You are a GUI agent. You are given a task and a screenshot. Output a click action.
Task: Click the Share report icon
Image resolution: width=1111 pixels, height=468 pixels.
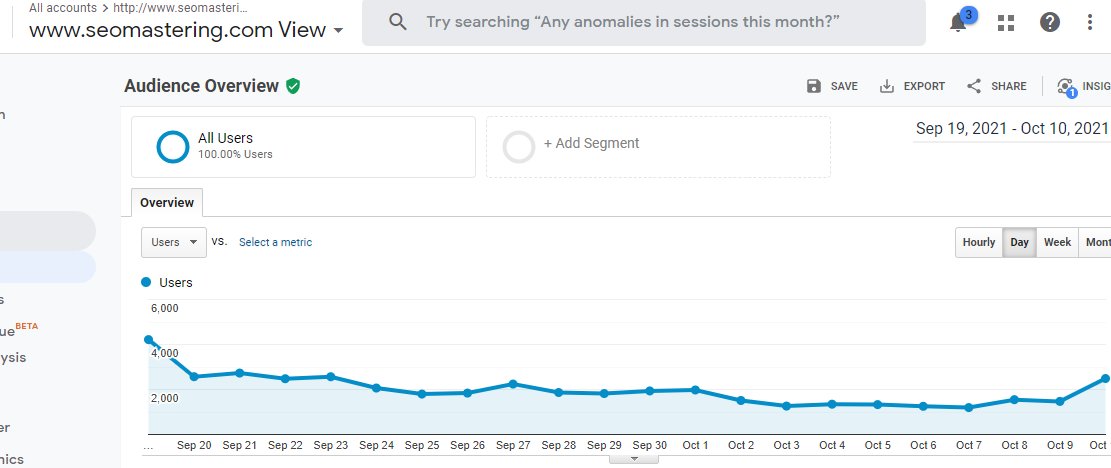pyautogui.click(x=974, y=86)
